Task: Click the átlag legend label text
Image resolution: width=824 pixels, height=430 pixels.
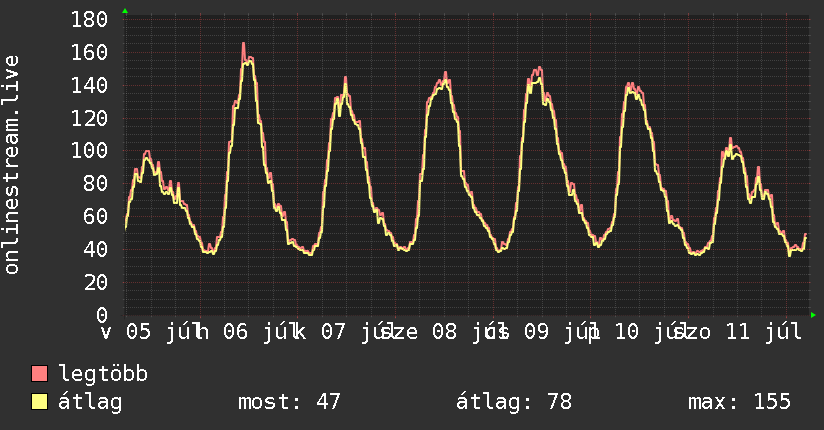Action: 90,402
